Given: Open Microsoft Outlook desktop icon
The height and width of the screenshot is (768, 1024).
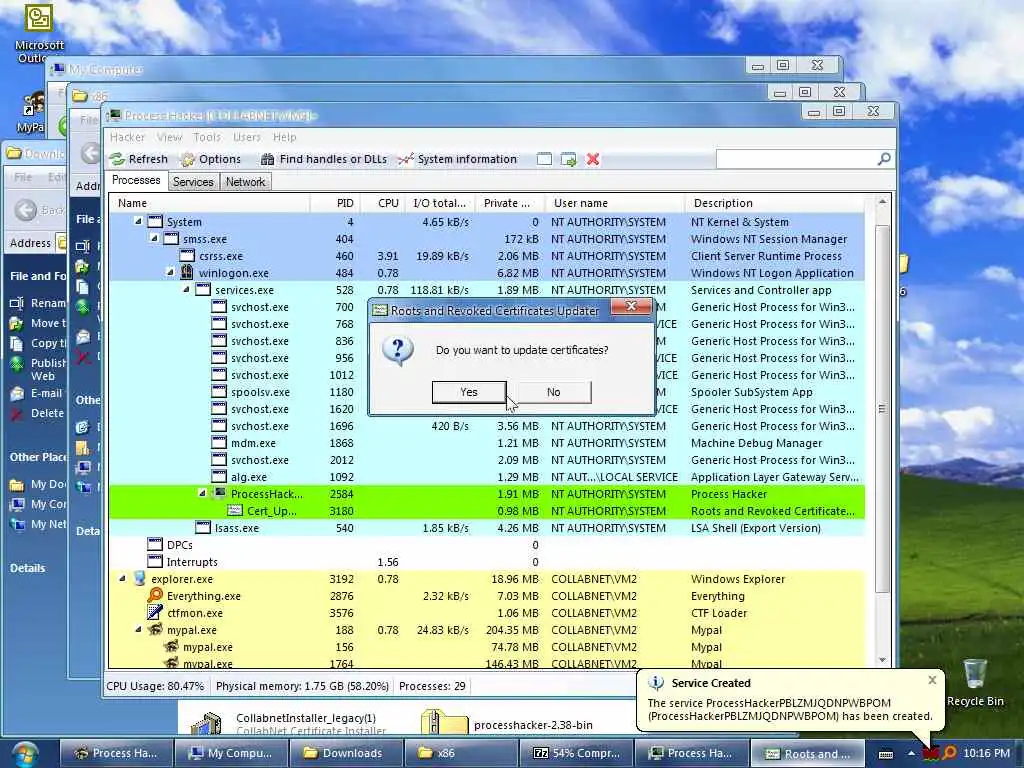Looking at the screenshot, I should pos(39,33).
